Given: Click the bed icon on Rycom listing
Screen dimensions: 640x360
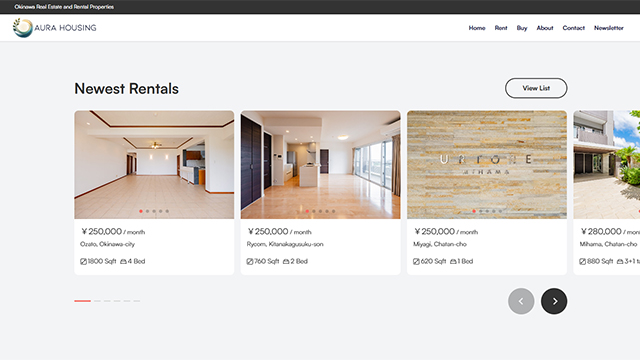Looking at the screenshot, I should click(286, 261).
